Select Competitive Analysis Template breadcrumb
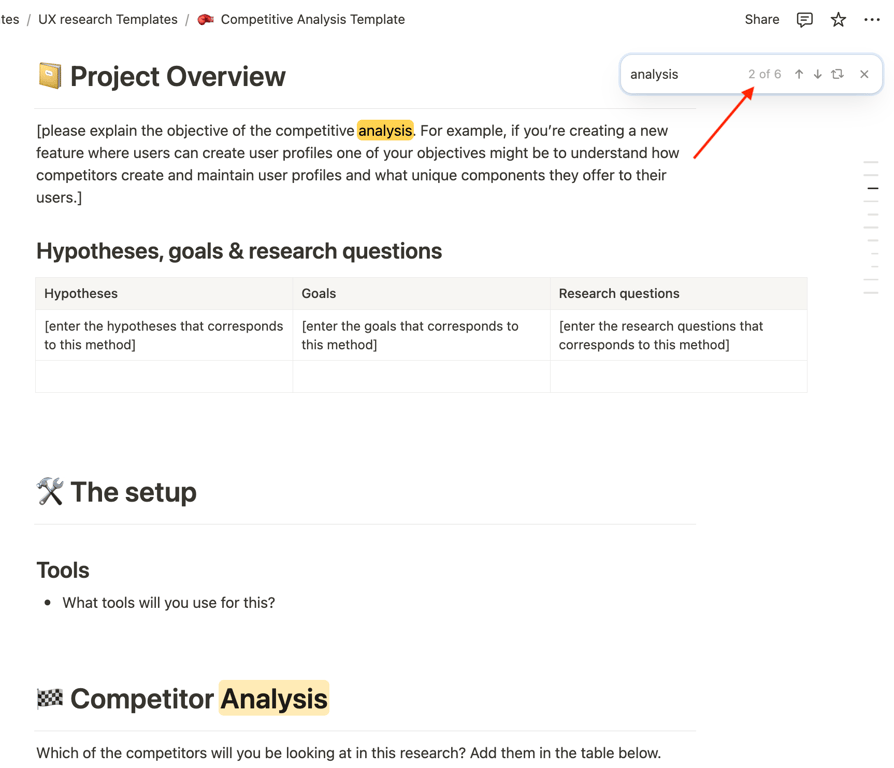 [x=312, y=20]
